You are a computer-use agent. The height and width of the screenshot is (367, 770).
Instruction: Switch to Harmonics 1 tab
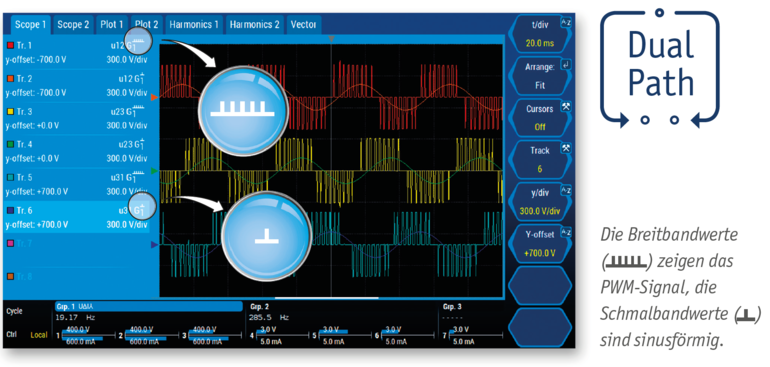pyautogui.click(x=194, y=25)
